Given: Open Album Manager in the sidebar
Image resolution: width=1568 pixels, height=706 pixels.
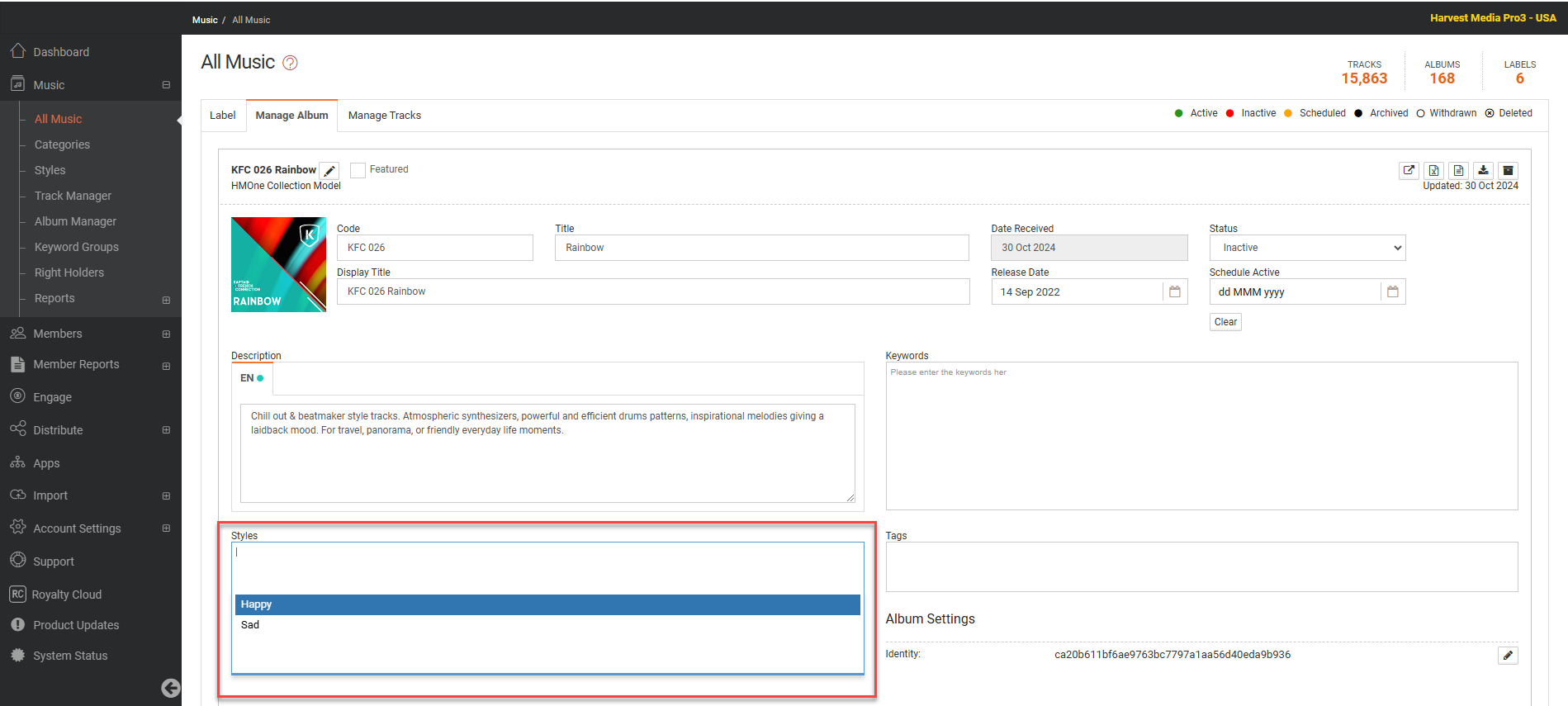Looking at the screenshot, I should [x=75, y=221].
